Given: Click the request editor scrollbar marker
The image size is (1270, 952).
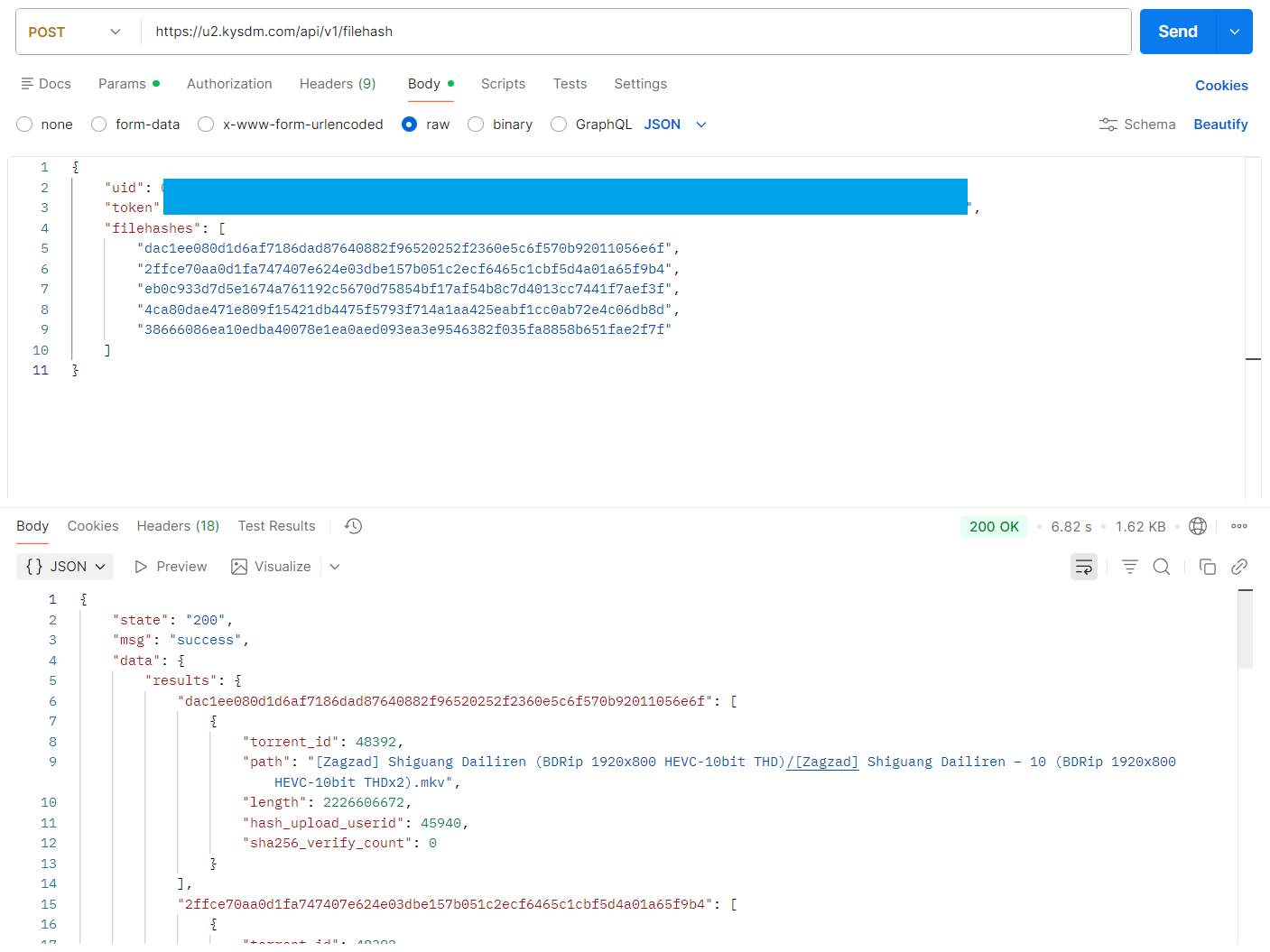Looking at the screenshot, I should point(1253,359).
